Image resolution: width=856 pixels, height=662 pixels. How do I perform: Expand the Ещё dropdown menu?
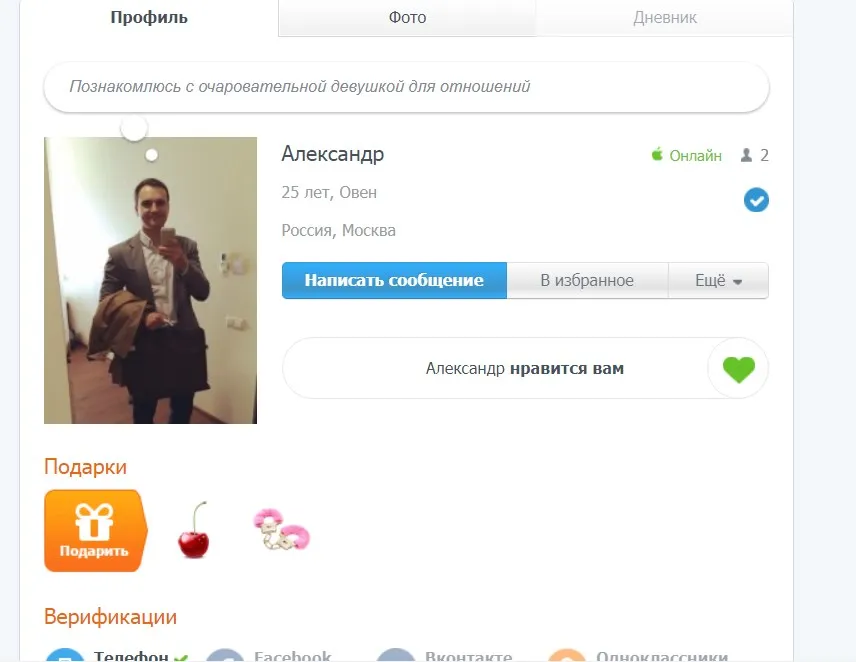[718, 281]
